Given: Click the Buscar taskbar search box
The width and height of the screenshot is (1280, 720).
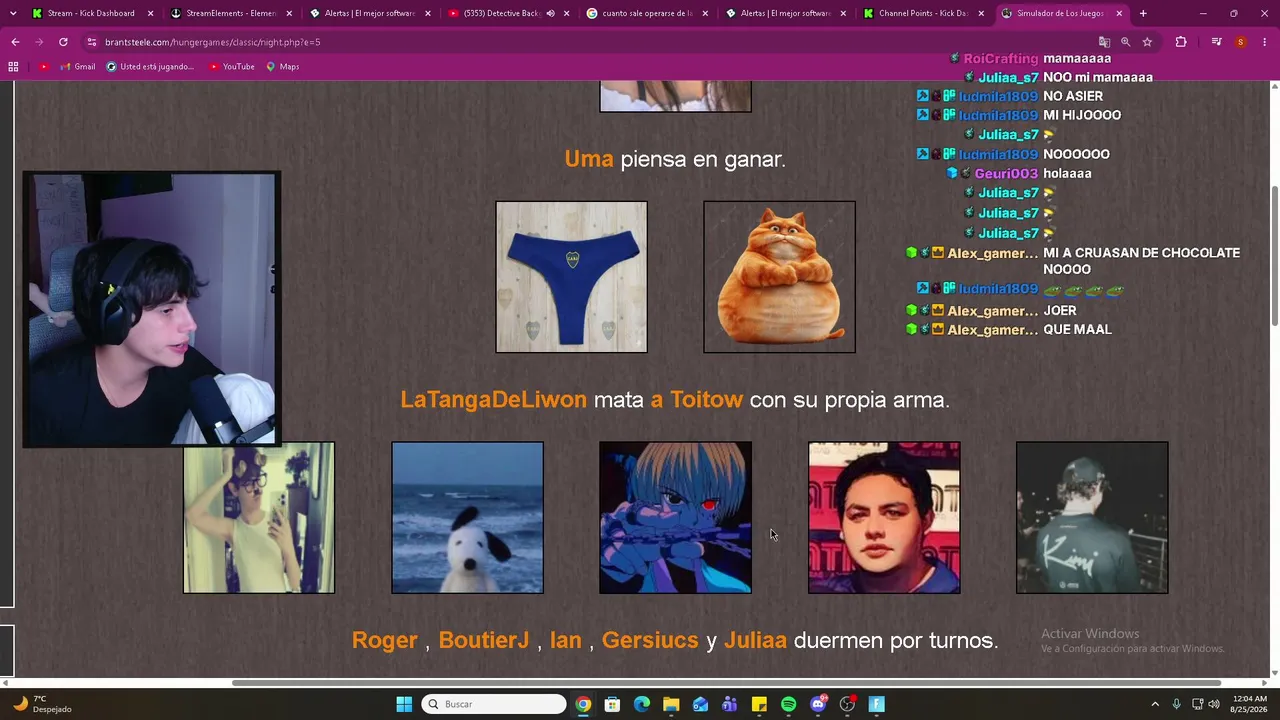Looking at the screenshot, I should point(494,704).
